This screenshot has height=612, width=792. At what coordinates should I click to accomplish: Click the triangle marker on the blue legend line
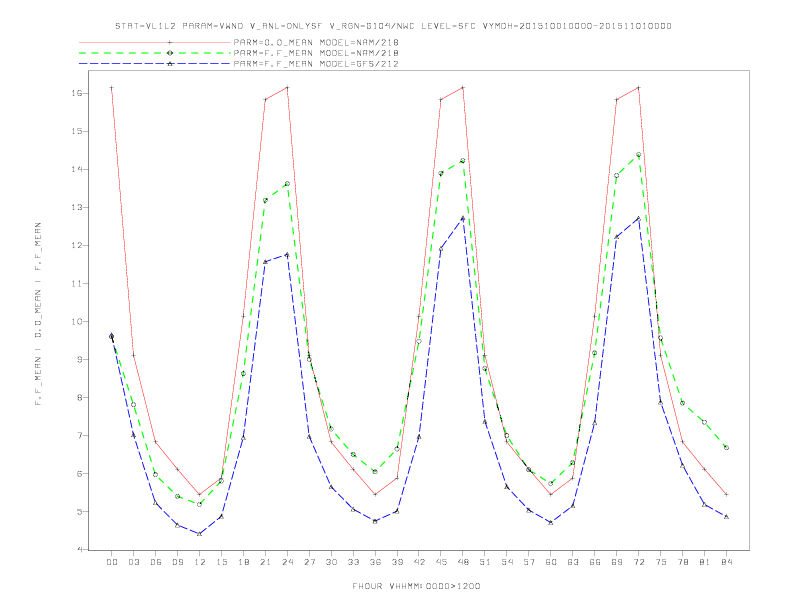pyautogui.click(x=170, y=64)
